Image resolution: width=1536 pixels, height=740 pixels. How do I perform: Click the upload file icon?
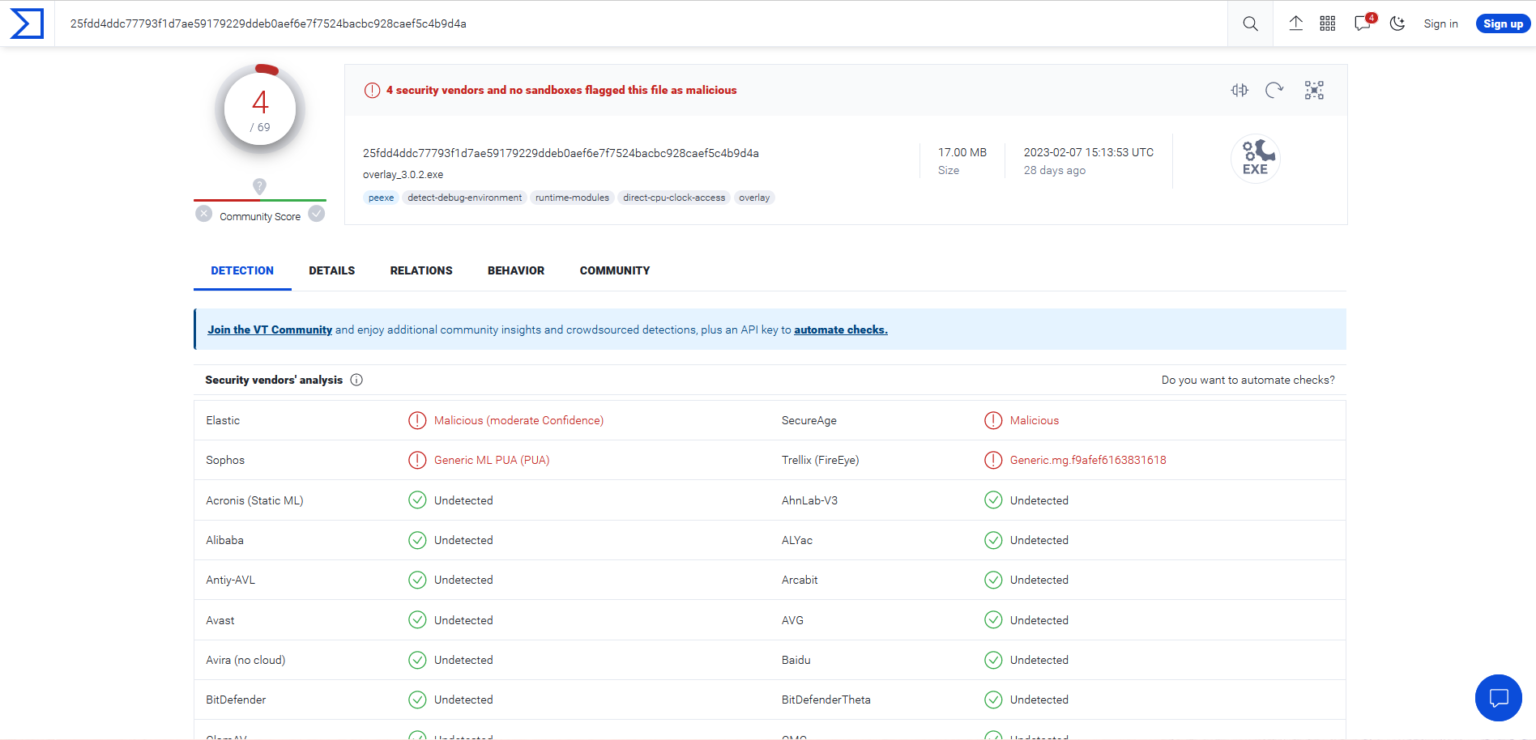[x=1296, y=24]
